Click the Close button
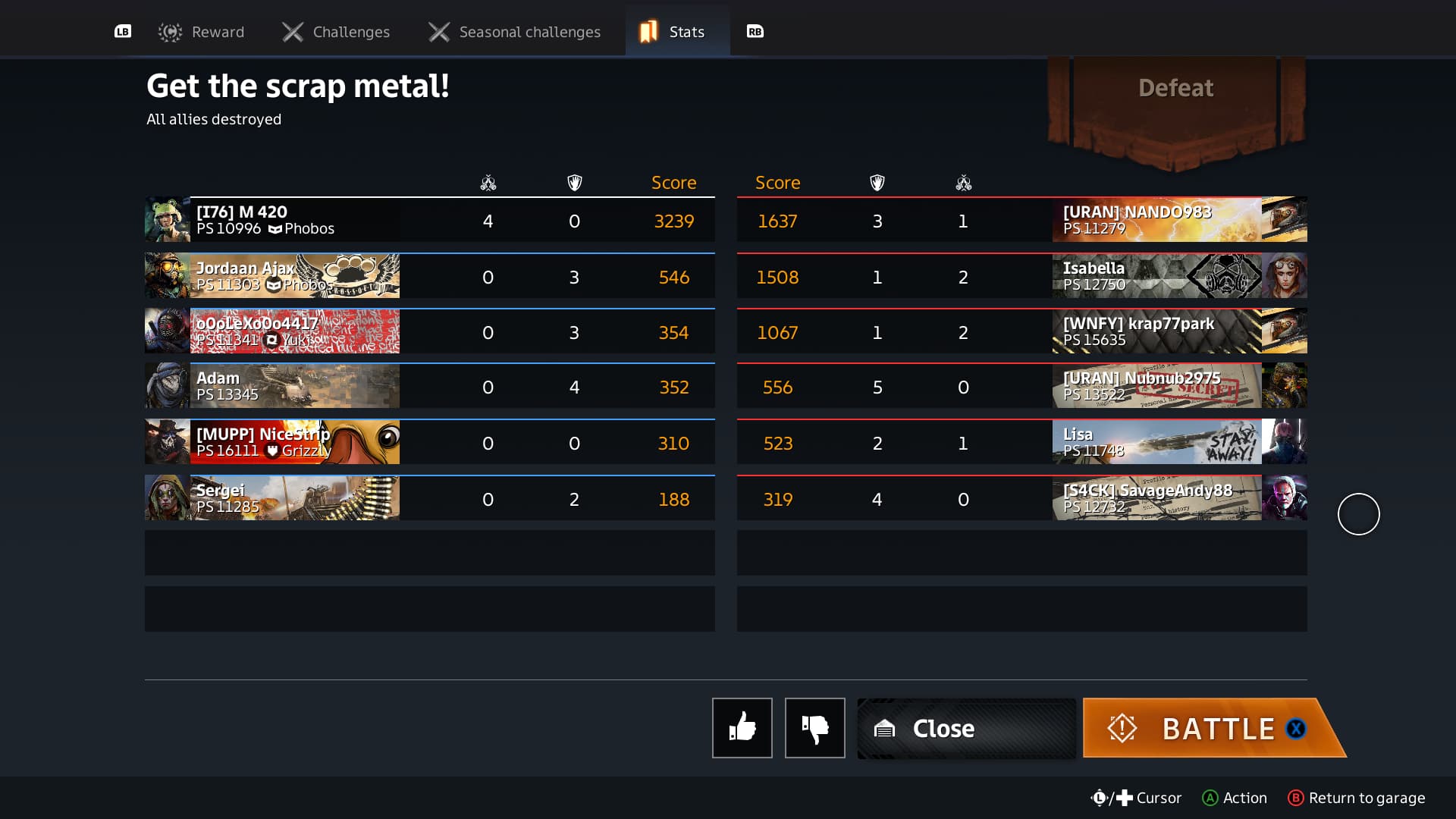The width and height of the screenshot is (1456, 819). click(x=966, y=728)
